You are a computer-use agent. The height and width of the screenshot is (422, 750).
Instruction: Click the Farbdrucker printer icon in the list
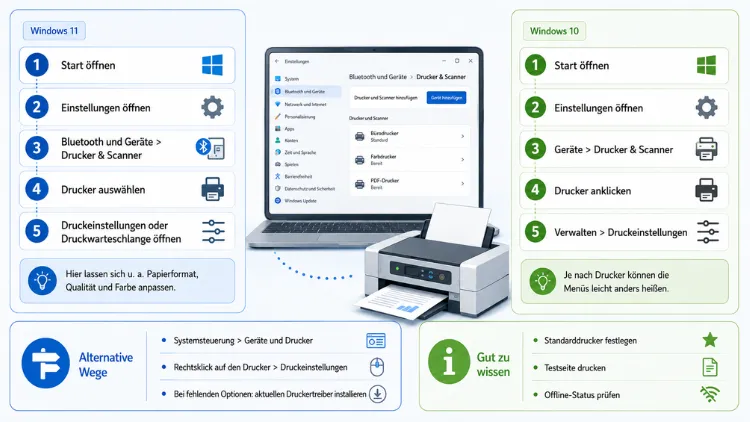coord(360,160)
